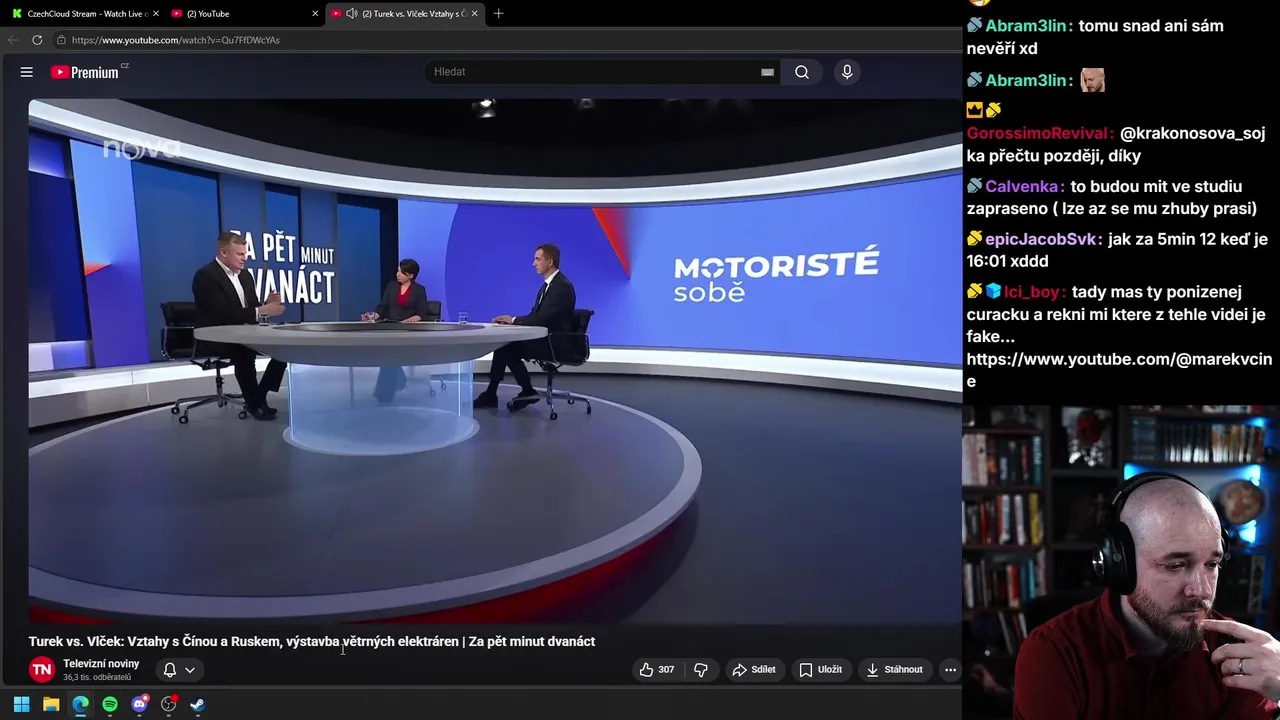The image size is (1280, 720).
Task: Open a new browser tab
Action: (x=499, y=14)
